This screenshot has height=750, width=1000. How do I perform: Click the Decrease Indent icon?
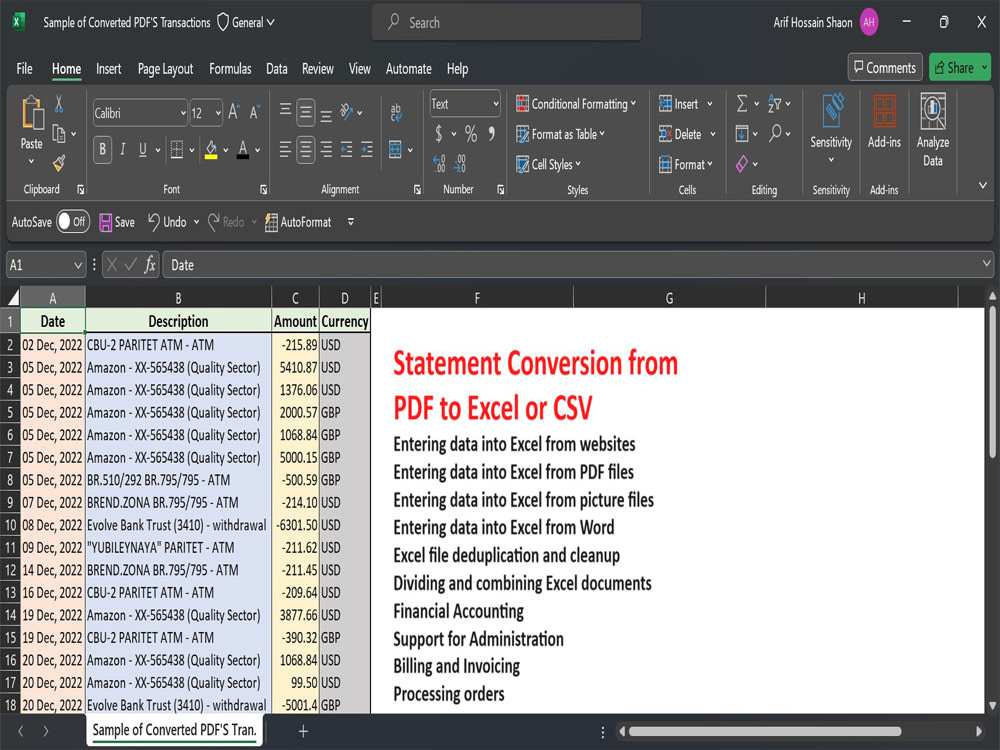pos(346,150)
